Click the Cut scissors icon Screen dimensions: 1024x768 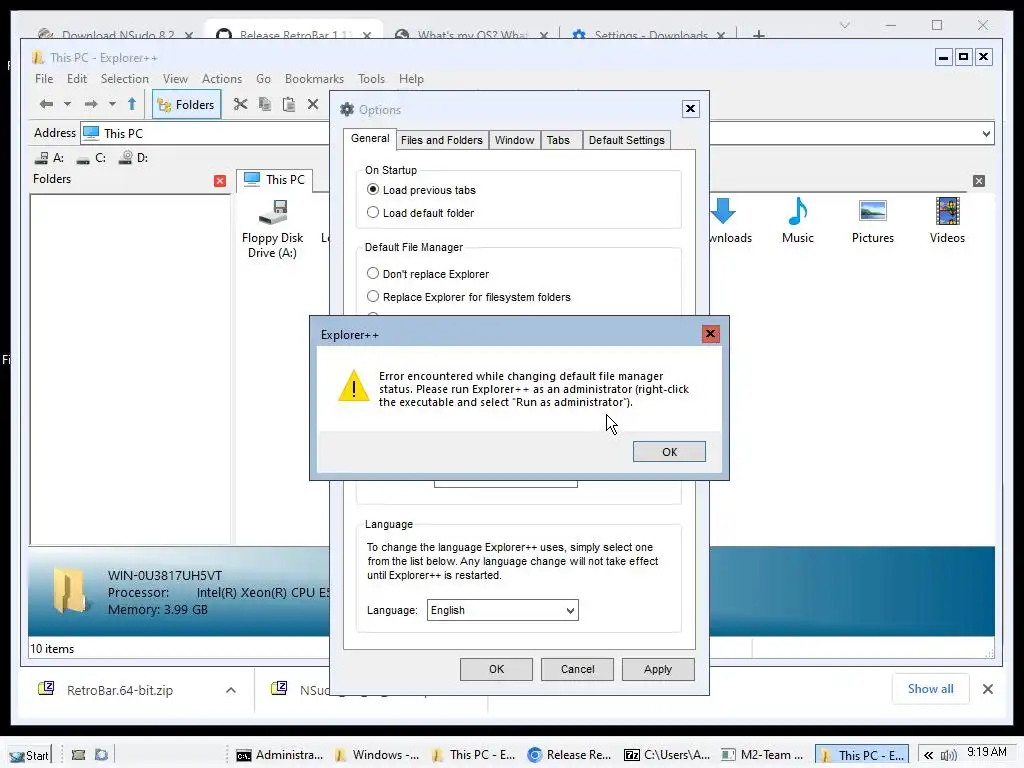[x=240, y=104]
